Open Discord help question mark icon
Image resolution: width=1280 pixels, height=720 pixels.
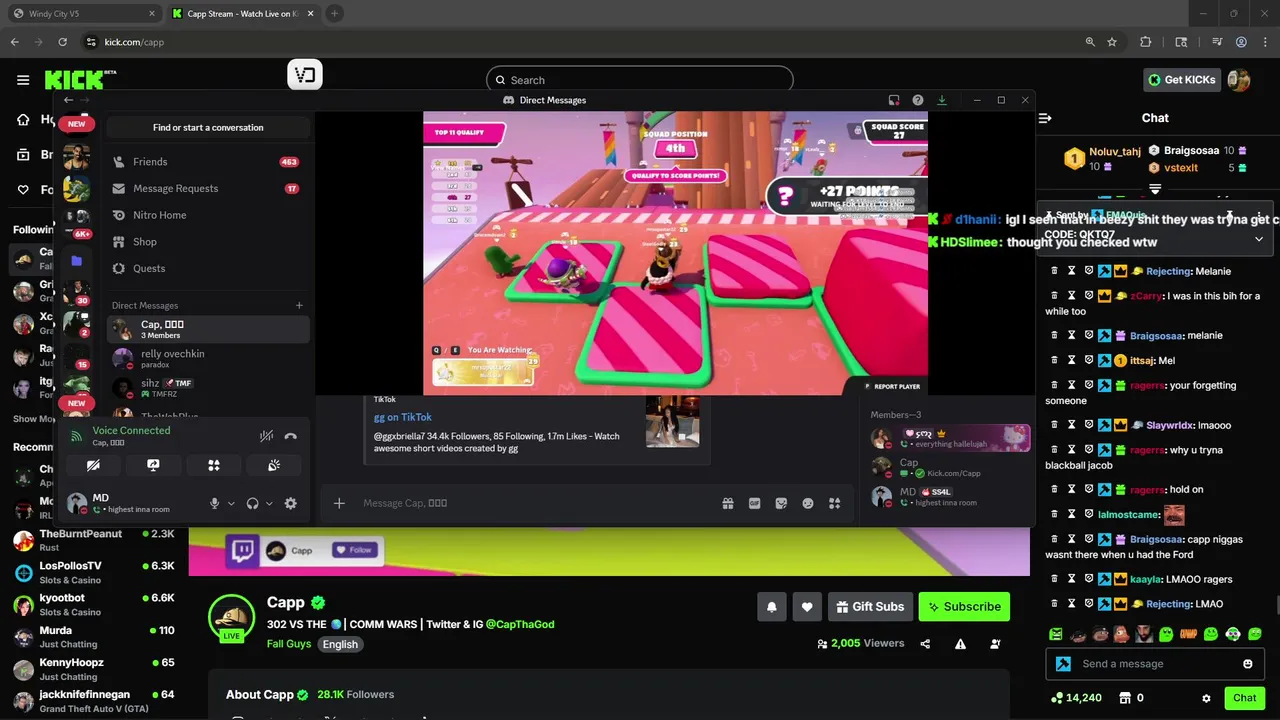pos(918,100)
